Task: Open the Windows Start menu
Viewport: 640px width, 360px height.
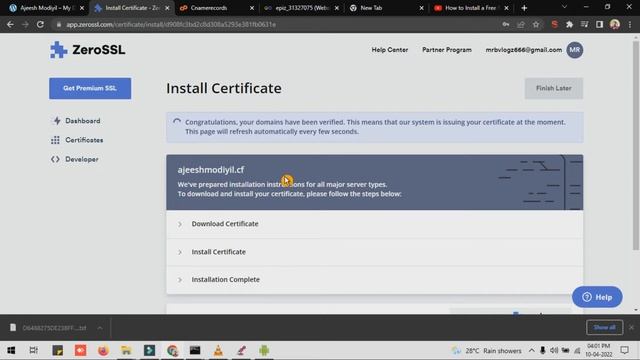Action: tap(11, 350)
